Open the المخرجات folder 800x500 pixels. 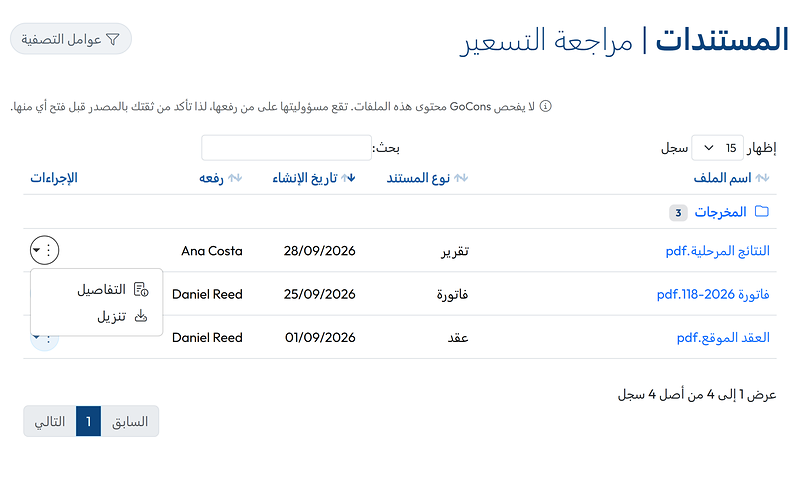(x=720, y=212)
